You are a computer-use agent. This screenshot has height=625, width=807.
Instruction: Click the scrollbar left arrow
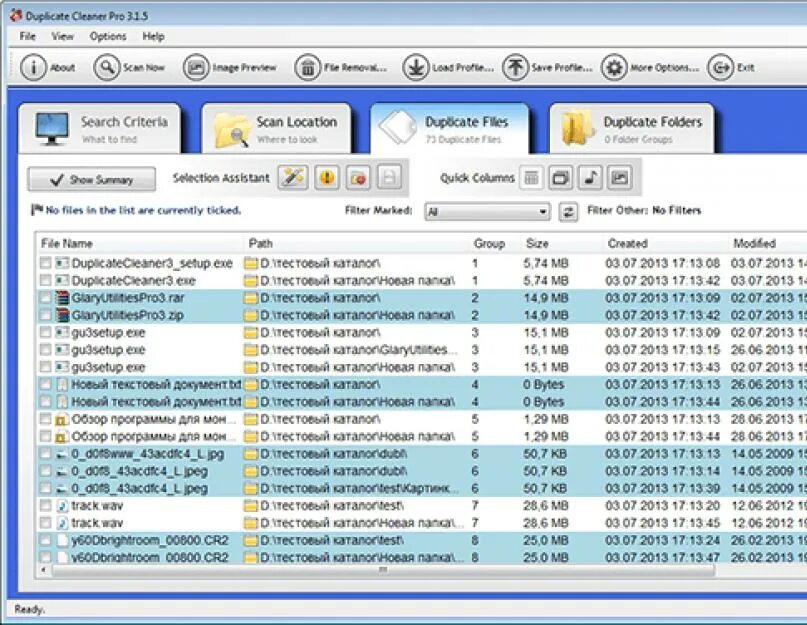(44, 570)
